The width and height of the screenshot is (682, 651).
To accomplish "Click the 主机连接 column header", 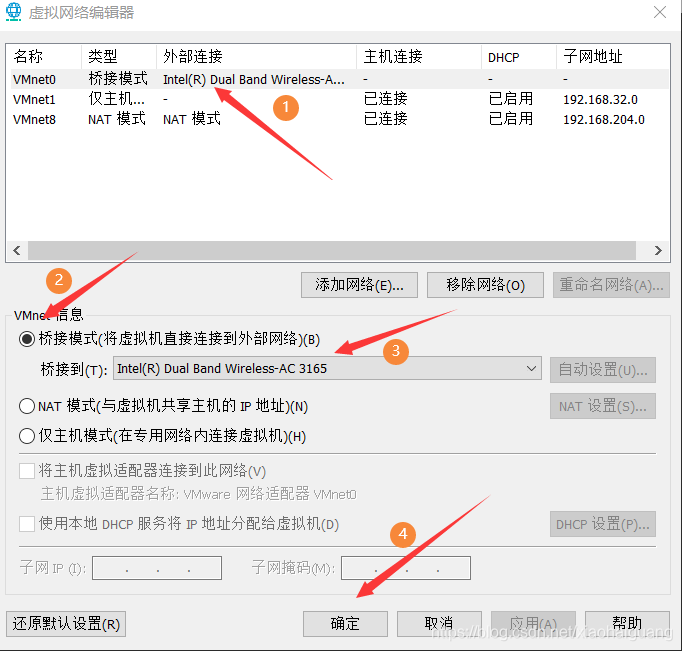I will click(419, 57).
